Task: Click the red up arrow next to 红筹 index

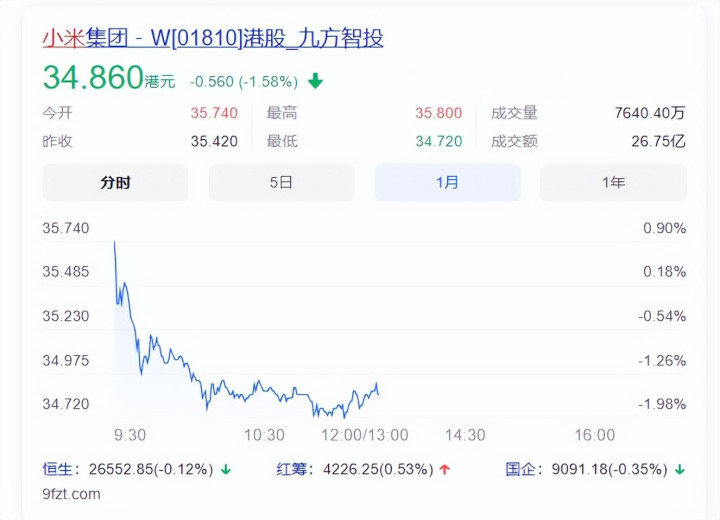Action: pyautogui.click(x=444, y=469)
